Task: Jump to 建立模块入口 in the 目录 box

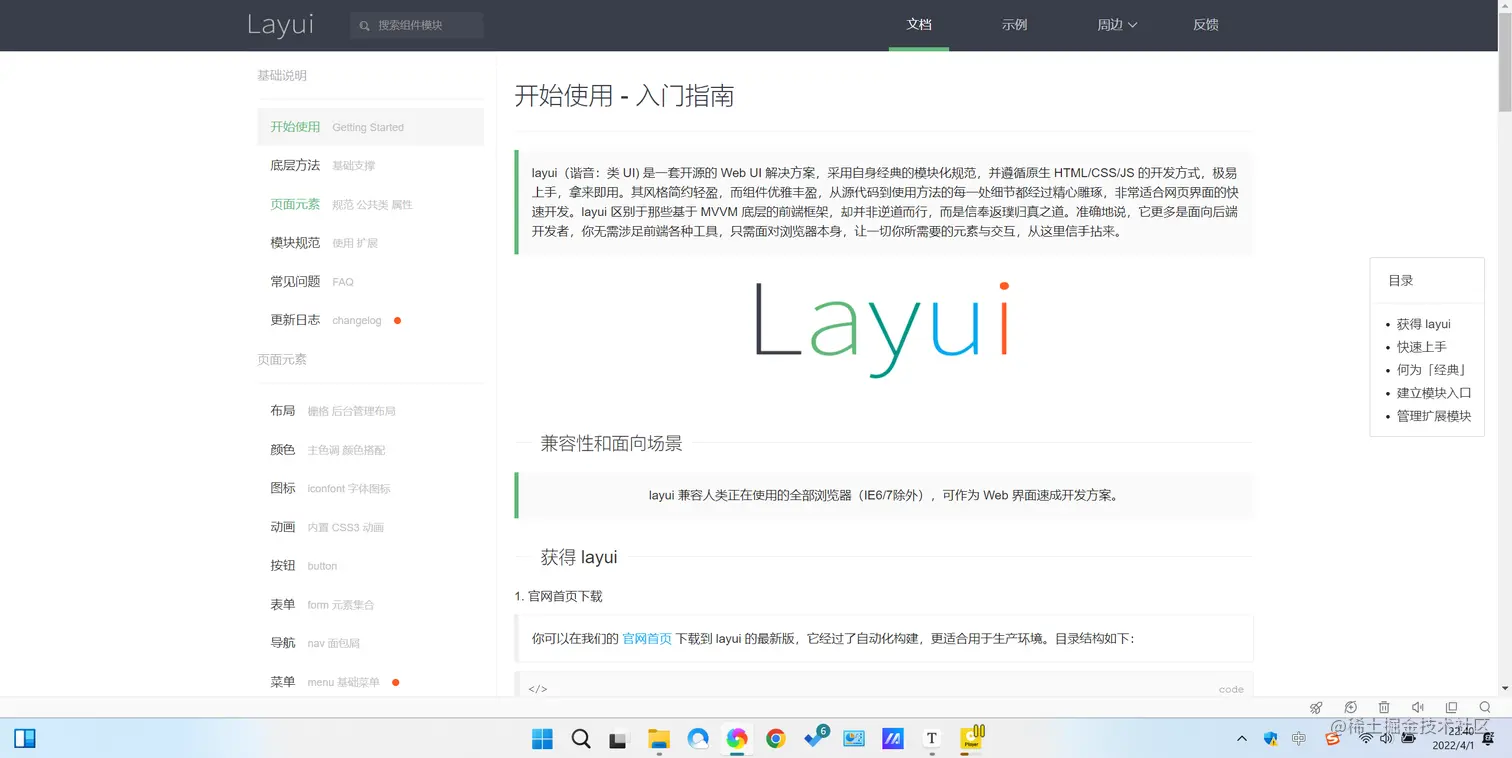Action: tap(1434, 393)
